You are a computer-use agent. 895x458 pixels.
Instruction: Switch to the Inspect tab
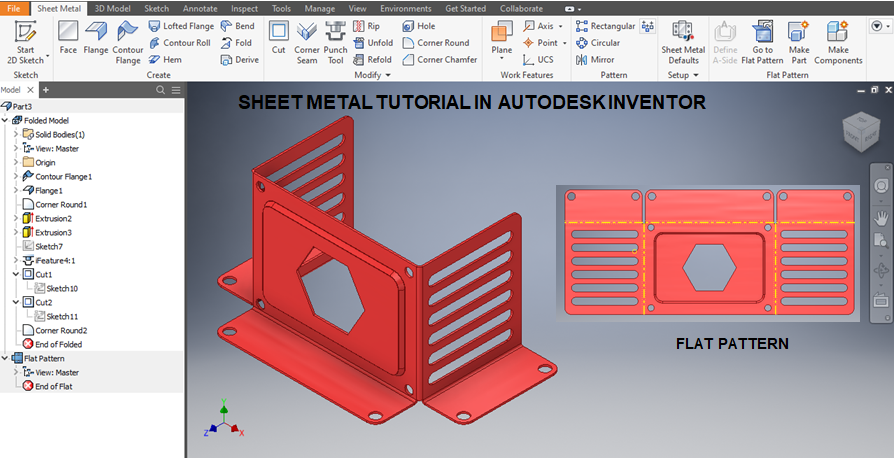pyautogui.click(x=244, y=9)
